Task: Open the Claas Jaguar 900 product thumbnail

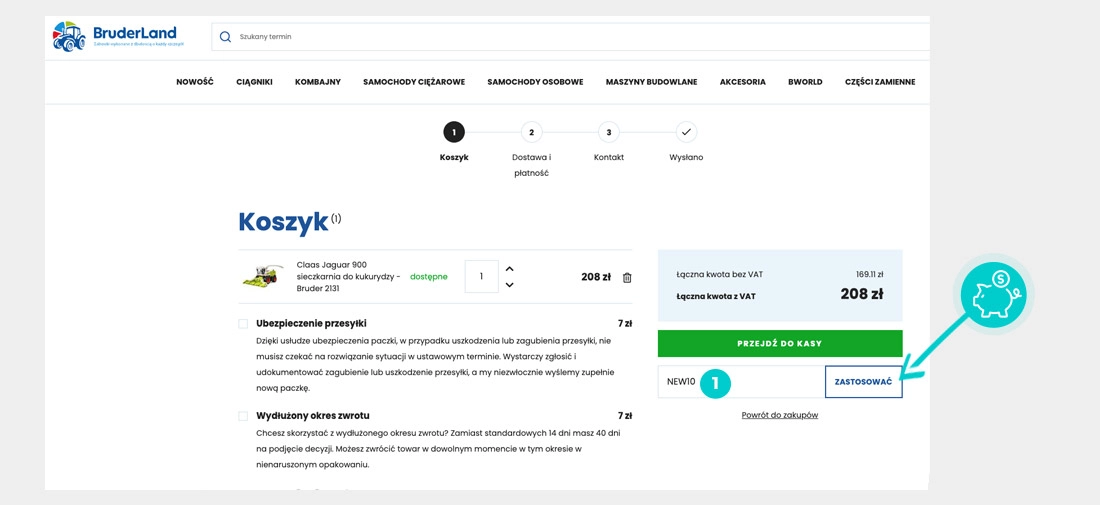Action: [263, 277]
